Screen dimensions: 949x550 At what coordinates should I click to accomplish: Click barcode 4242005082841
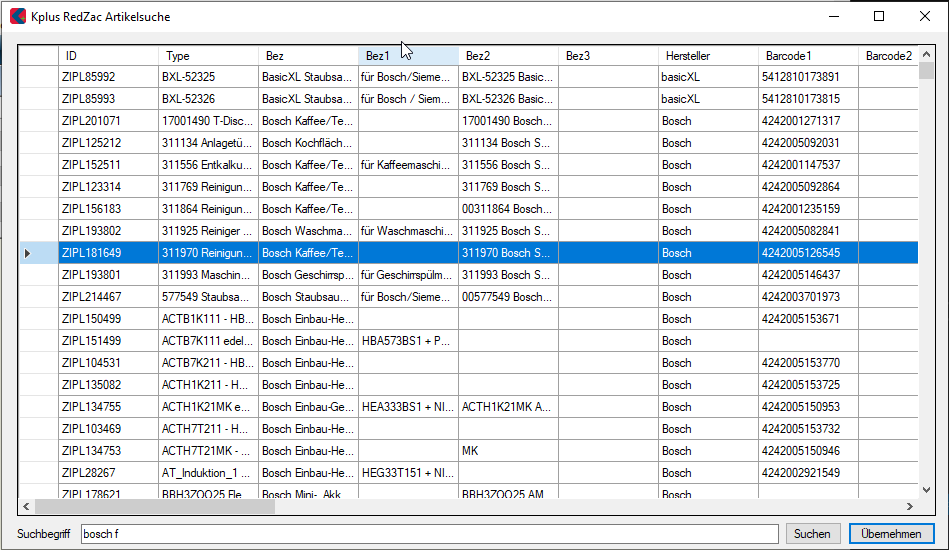coord(808,231)
